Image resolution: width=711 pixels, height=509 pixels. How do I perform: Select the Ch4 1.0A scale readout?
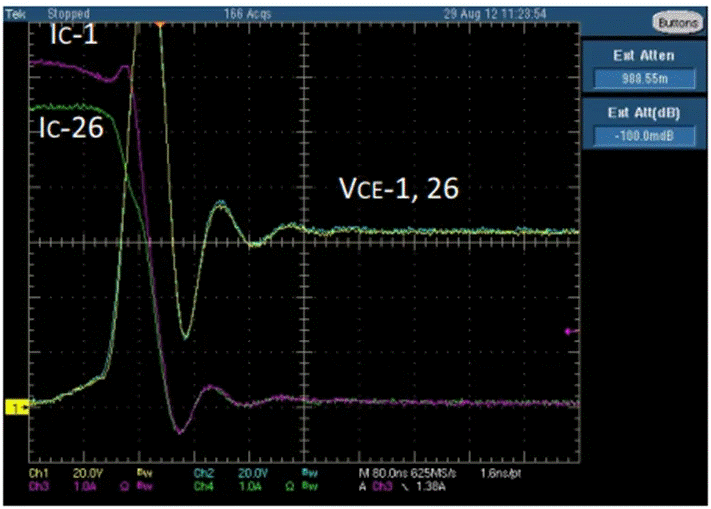[250, 486]
